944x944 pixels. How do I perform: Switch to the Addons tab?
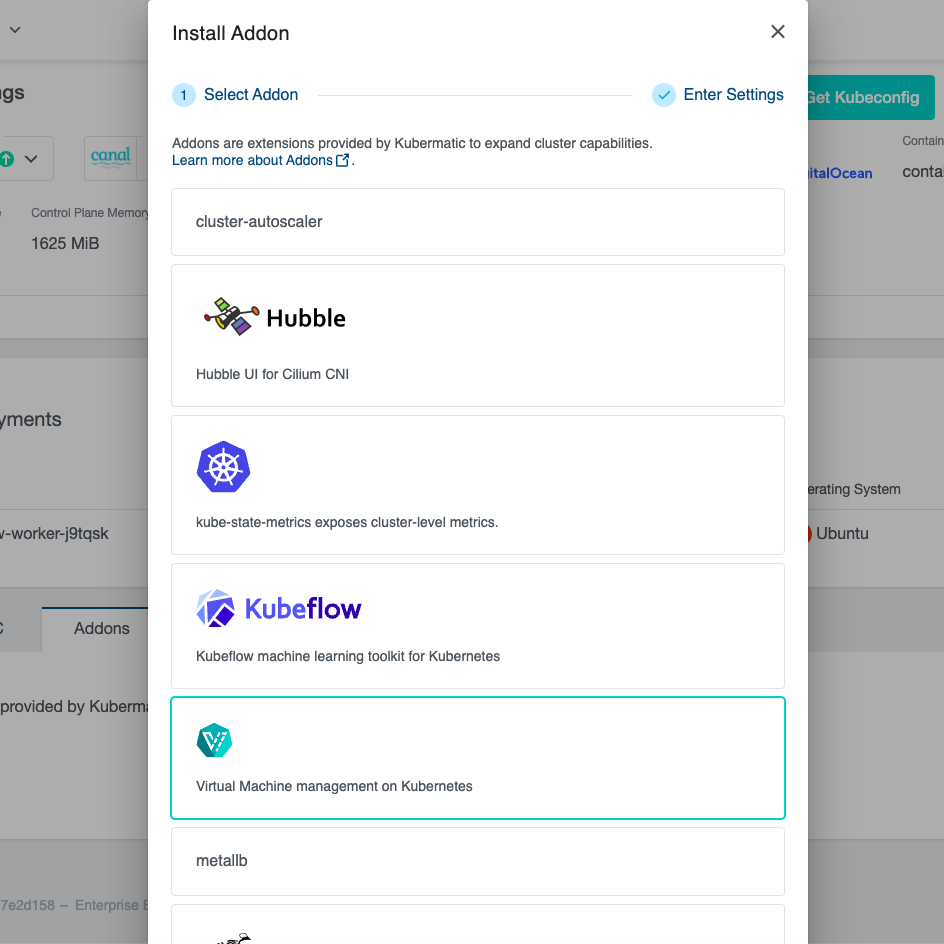click(101, 628)
